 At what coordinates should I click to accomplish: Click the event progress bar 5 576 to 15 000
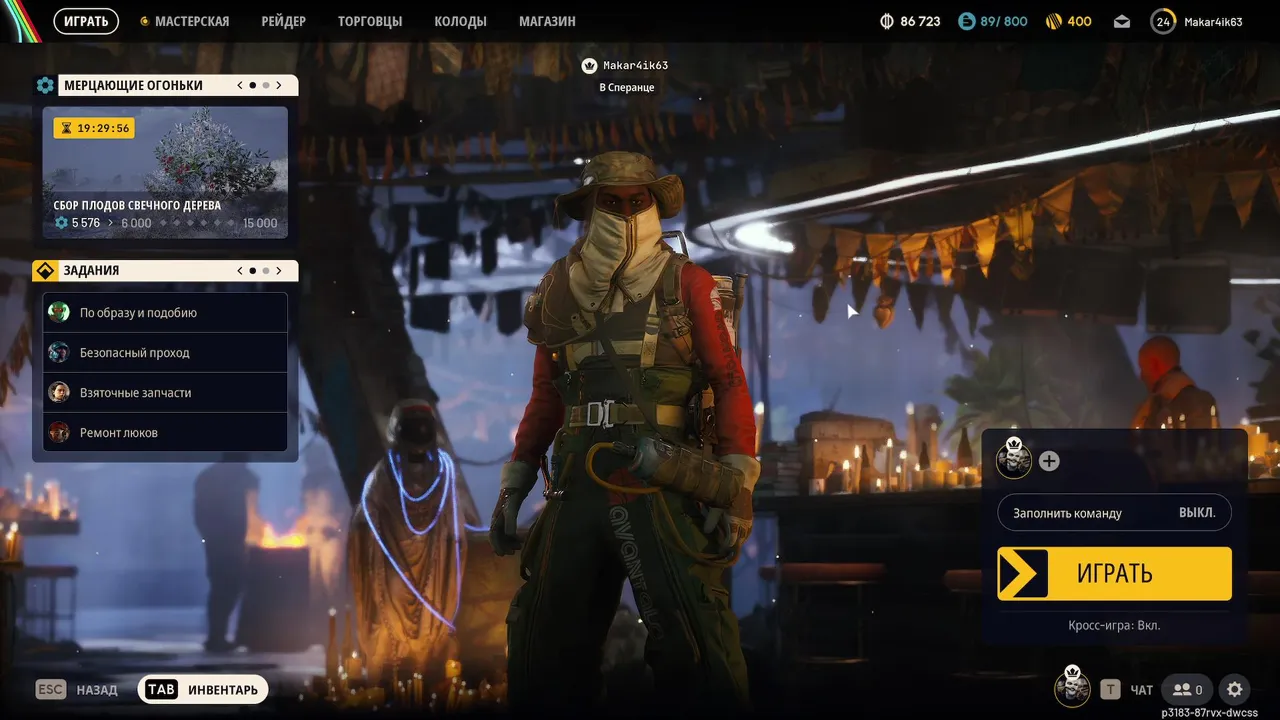click(165, 223)
